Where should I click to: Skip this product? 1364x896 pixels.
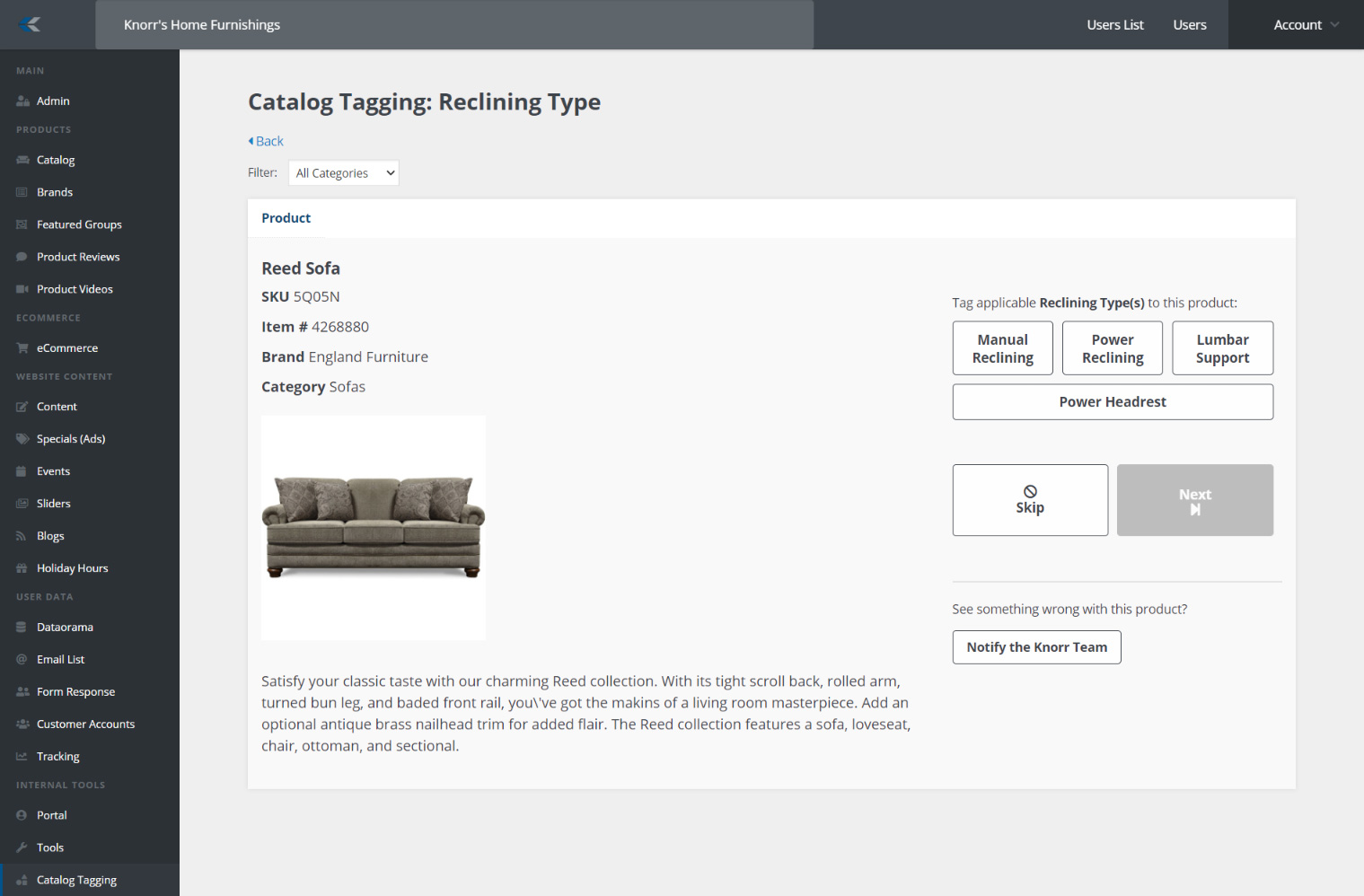point(1030,500)
